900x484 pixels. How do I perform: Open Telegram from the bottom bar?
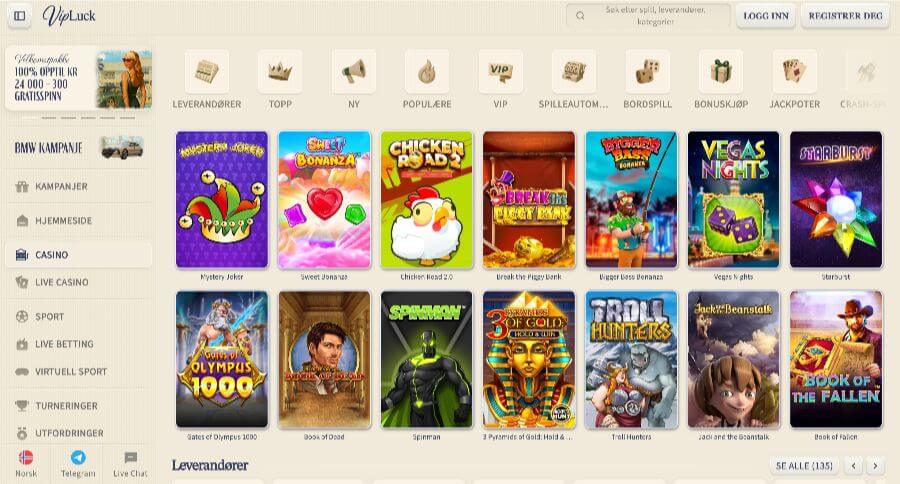(x=78, y=464)
